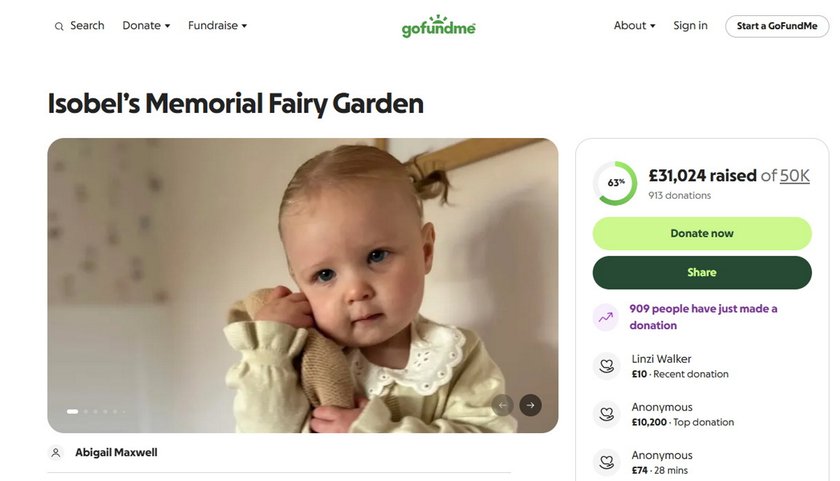Open the Sign in page

click(690, 26)
